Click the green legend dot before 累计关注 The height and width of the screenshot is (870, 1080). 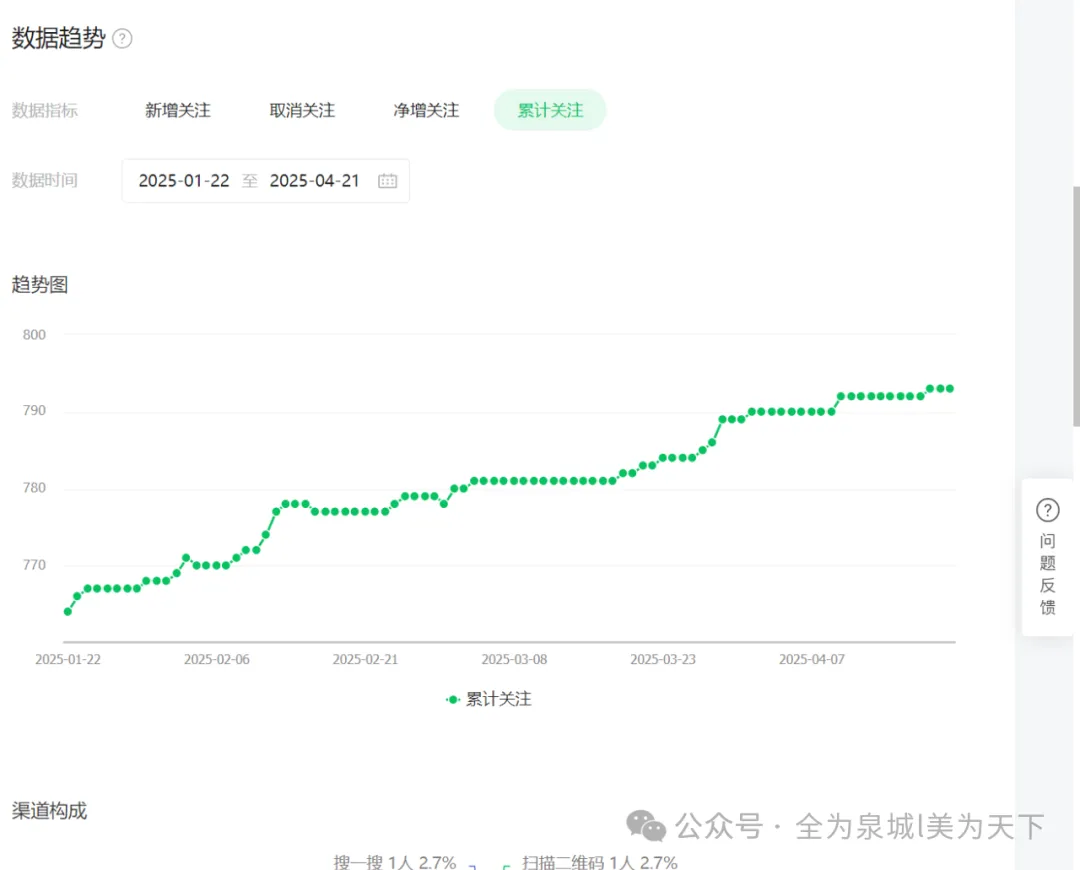[x=451, y=699]
